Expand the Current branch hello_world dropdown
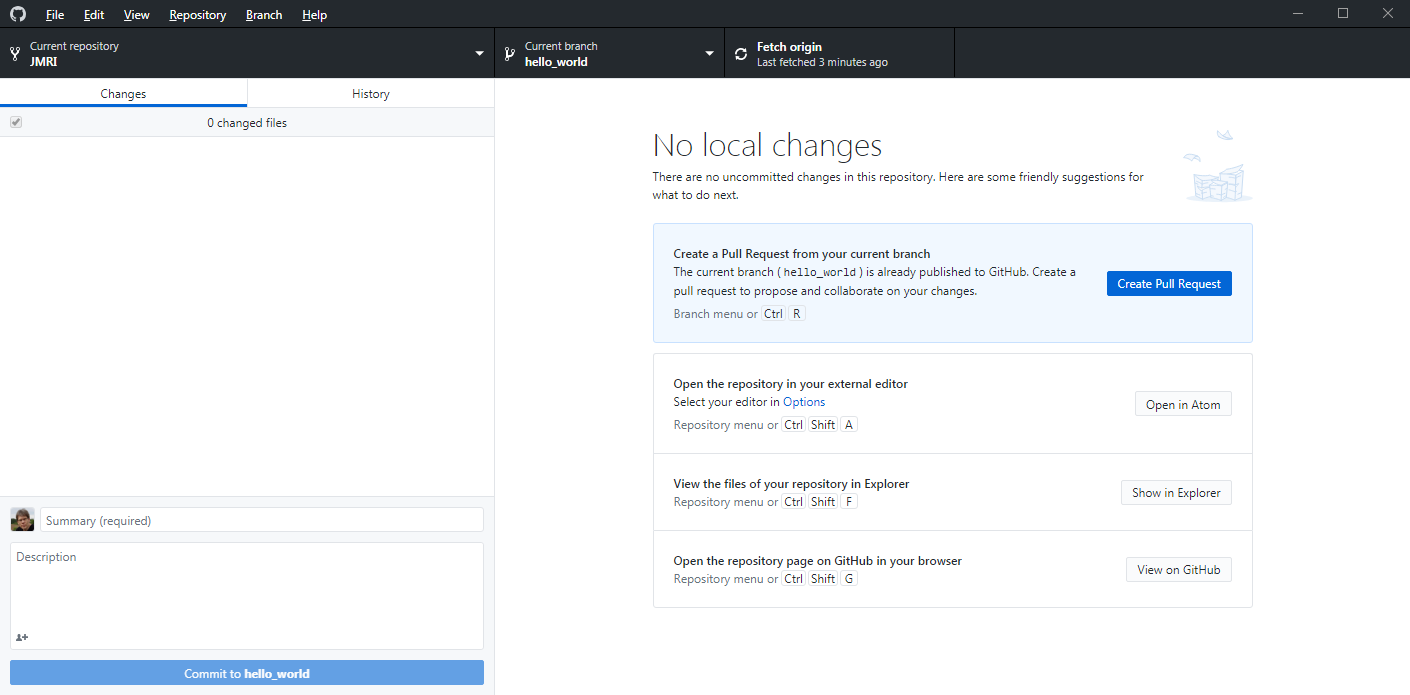This screenshot has height=695, width=1410. [709, 54]
